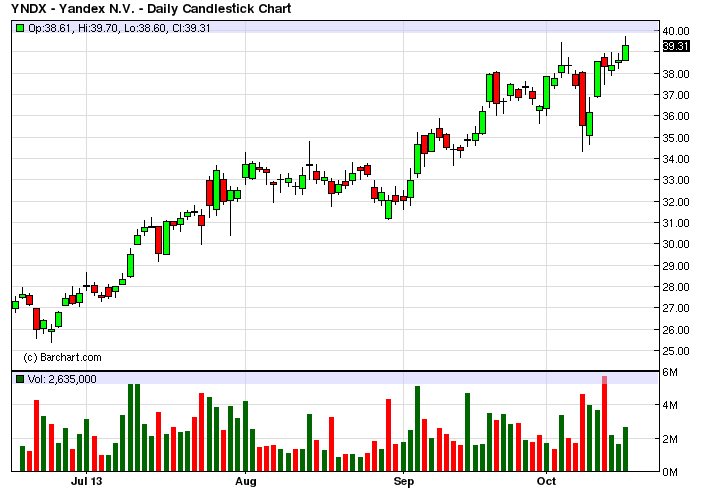Click the 27.00 price axis label
703x493 pixels.
[676, 308]
